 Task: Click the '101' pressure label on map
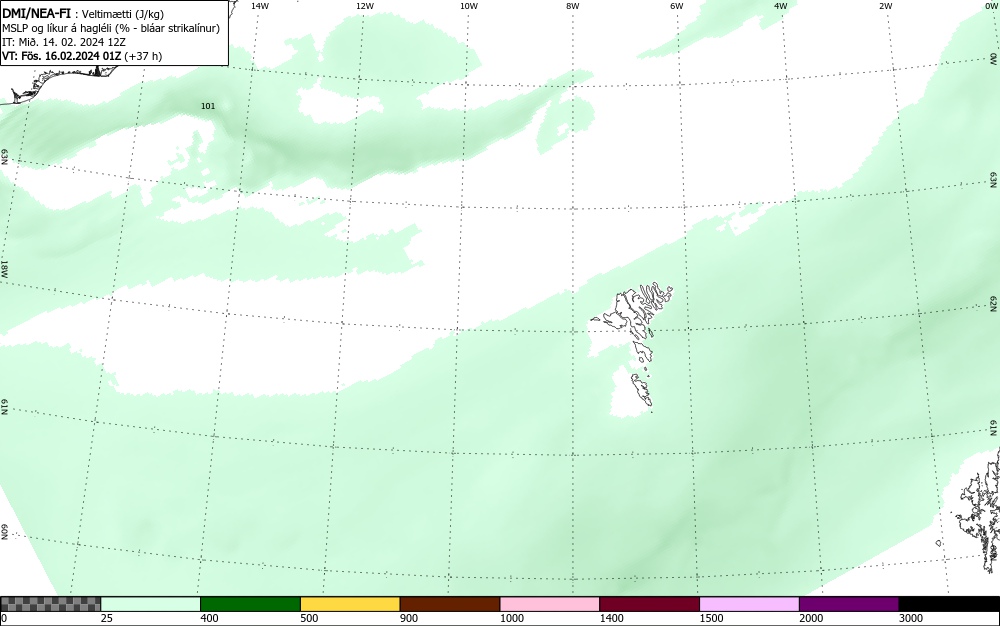tap(208, 106)
